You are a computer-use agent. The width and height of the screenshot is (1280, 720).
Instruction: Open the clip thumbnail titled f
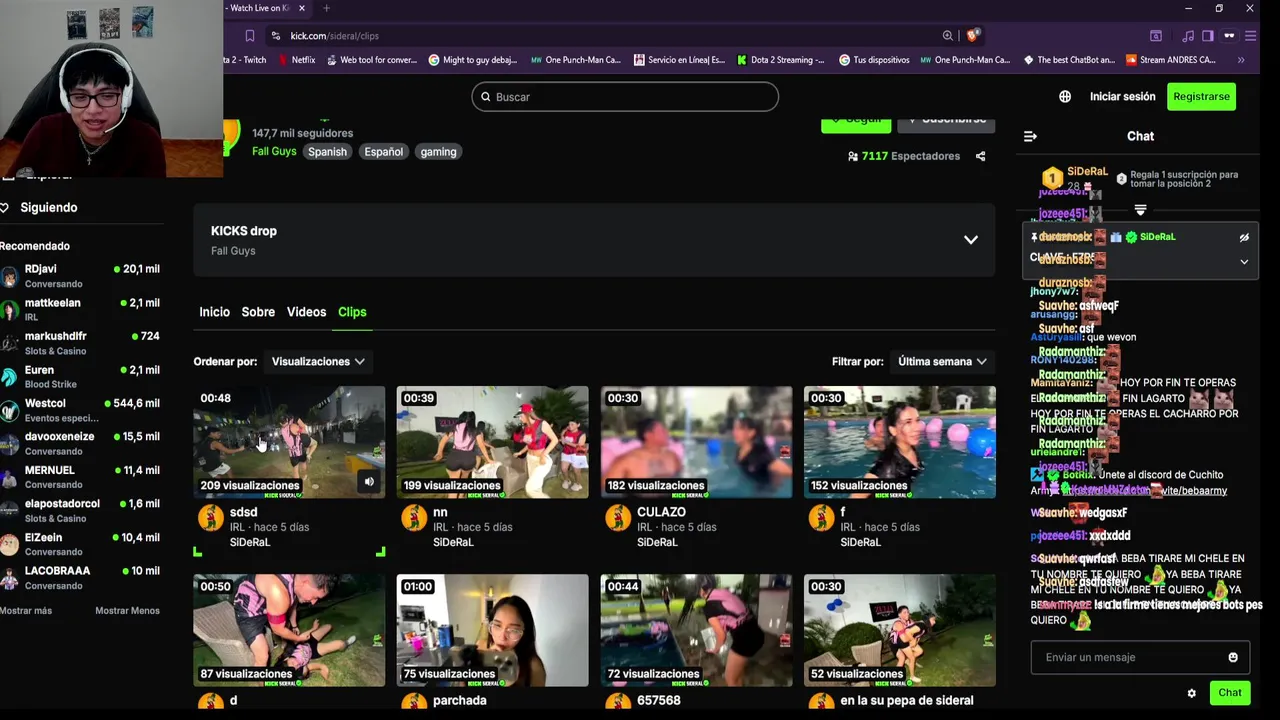click(x=900, y=442)
